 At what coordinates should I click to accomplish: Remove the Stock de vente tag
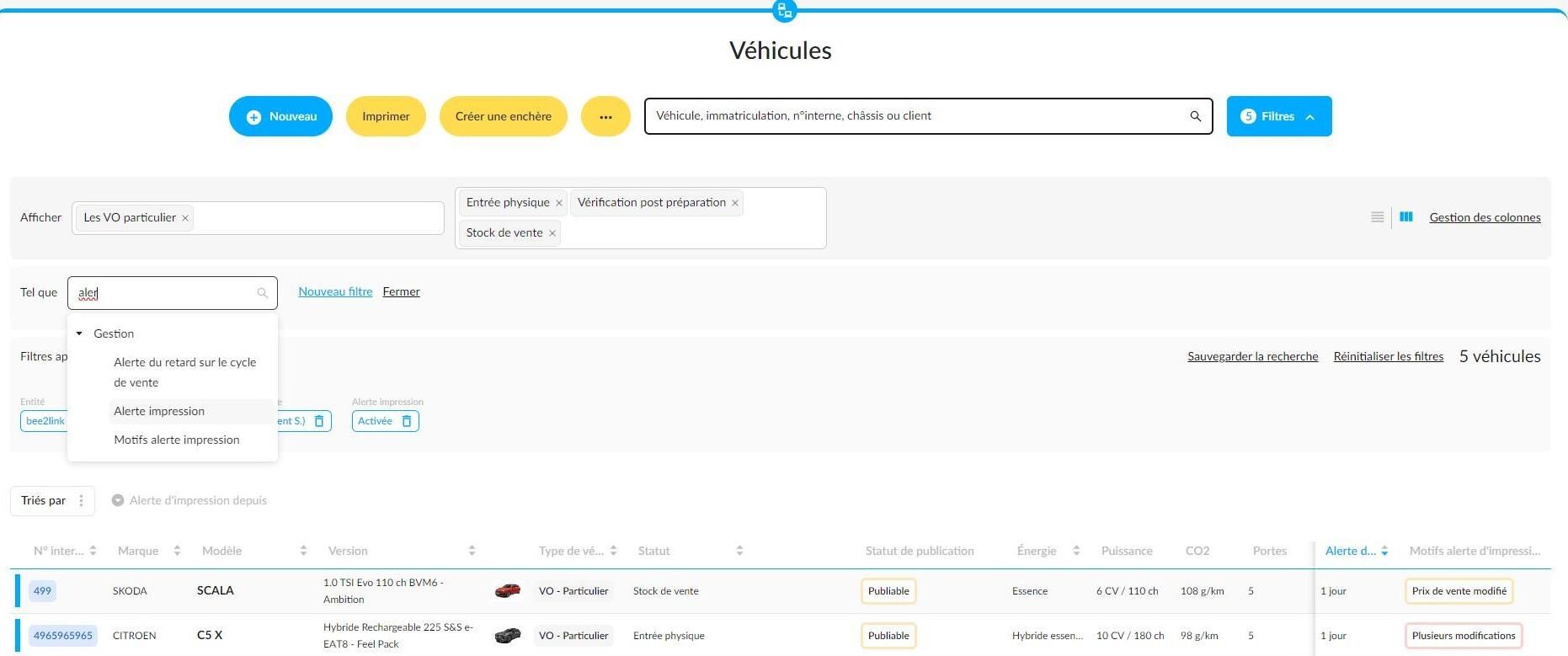552,233
